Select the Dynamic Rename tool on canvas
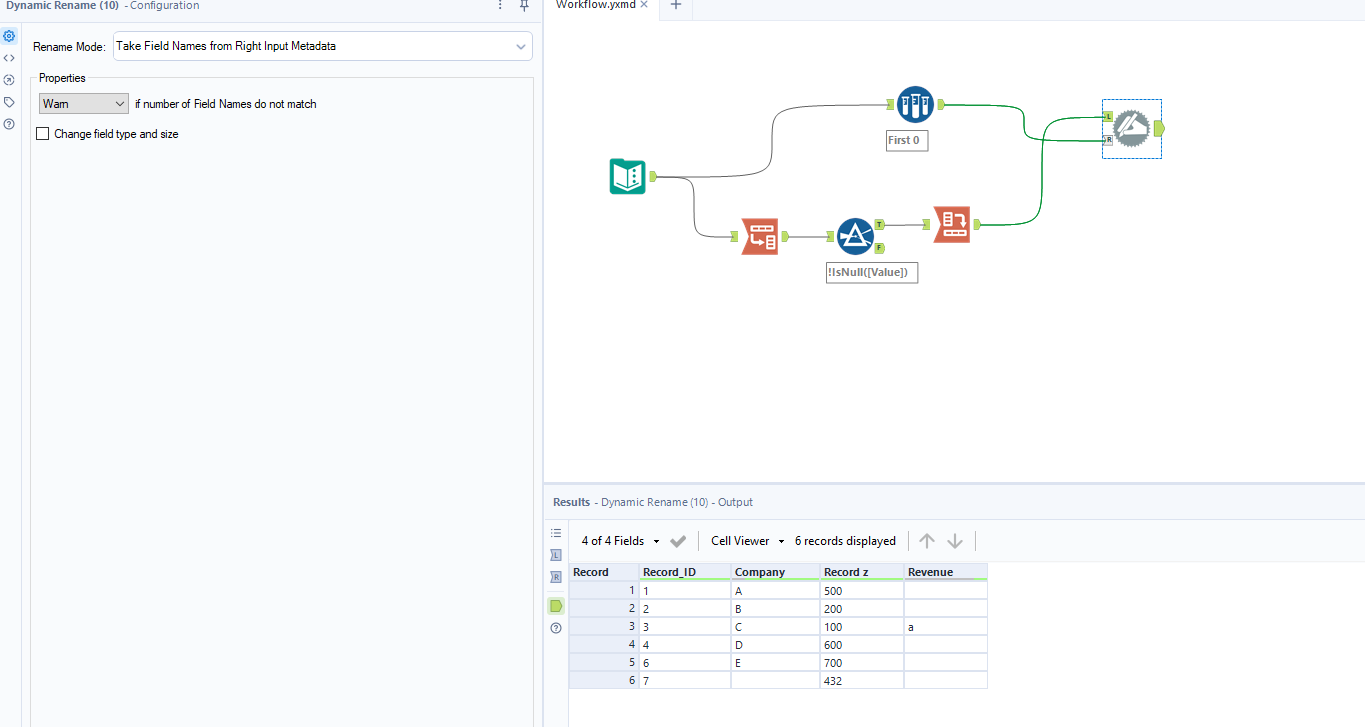Viewport: 1365px width, 727px height. coord(1131,128)
